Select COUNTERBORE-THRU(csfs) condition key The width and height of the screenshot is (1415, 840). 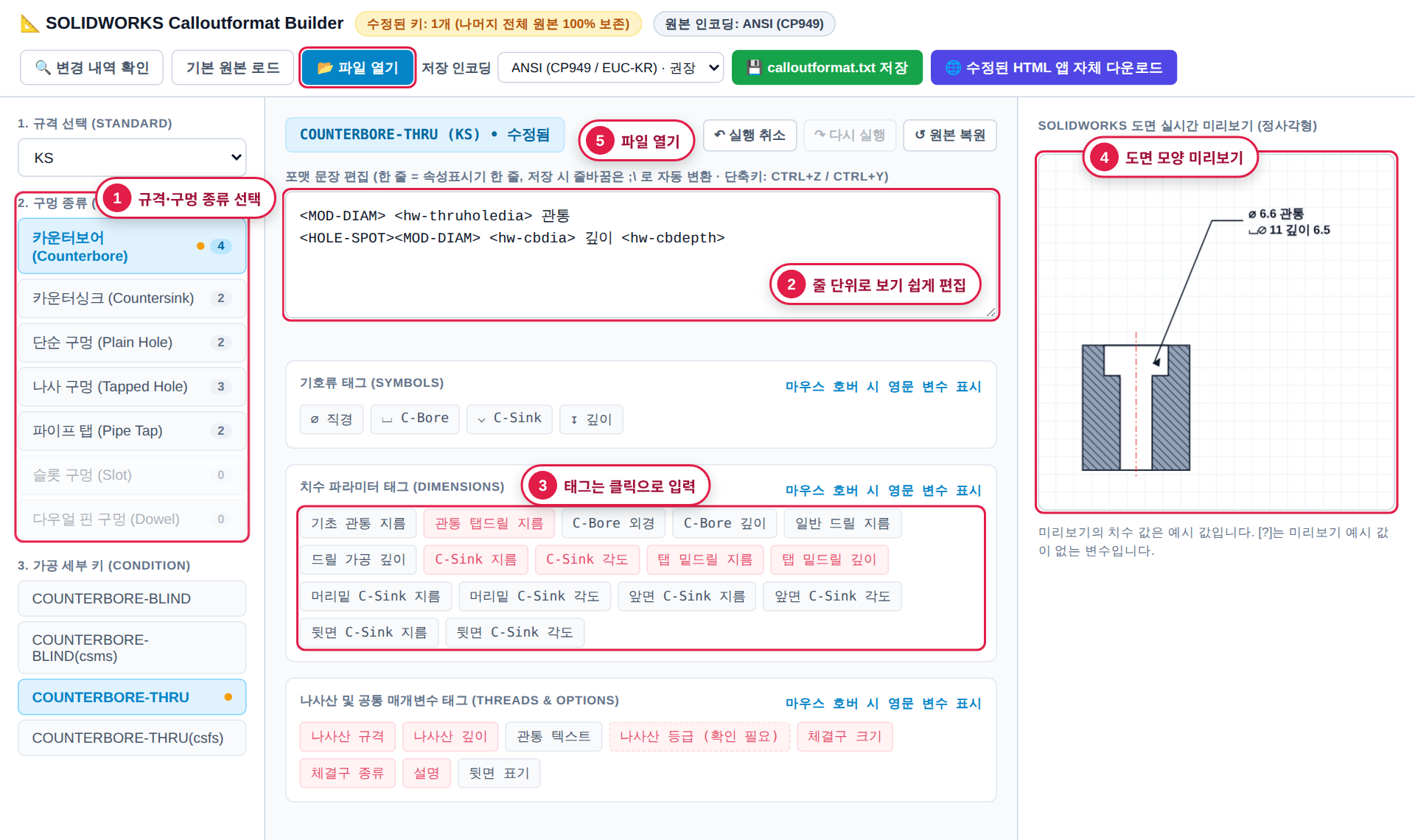pyautogui.click(x=132, y=738)
